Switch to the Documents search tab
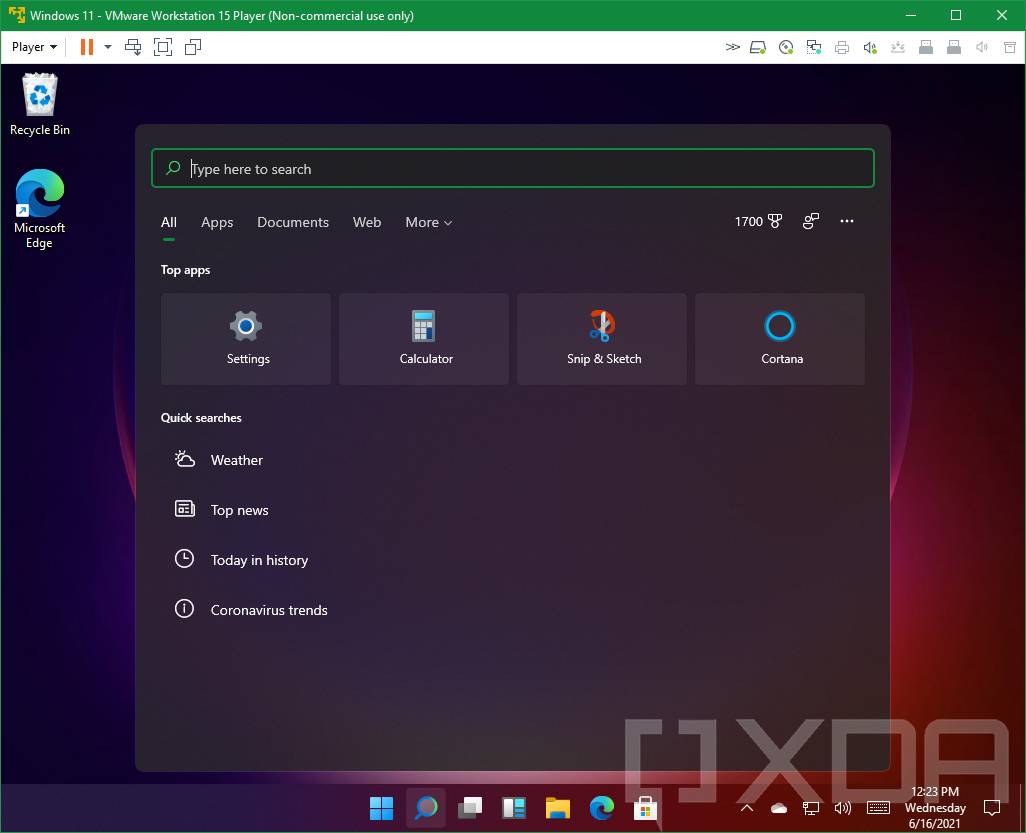Image resolution: width=1026 pixels, height=833 pixels. (x=292, y=222)
